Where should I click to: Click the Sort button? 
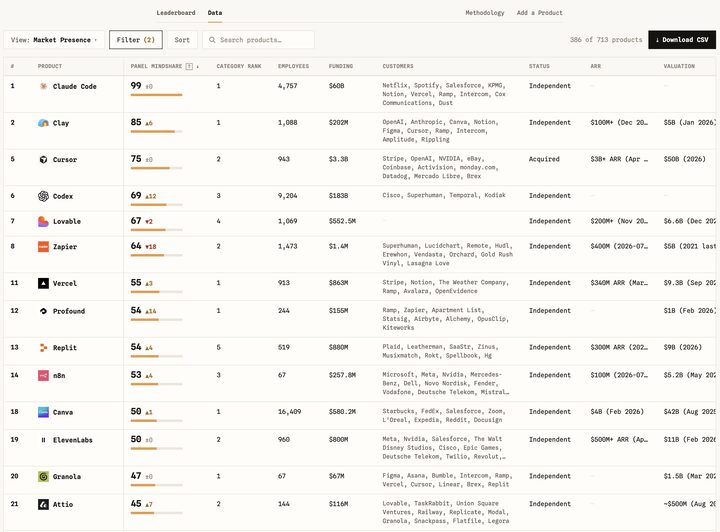(x=182, y=40)
